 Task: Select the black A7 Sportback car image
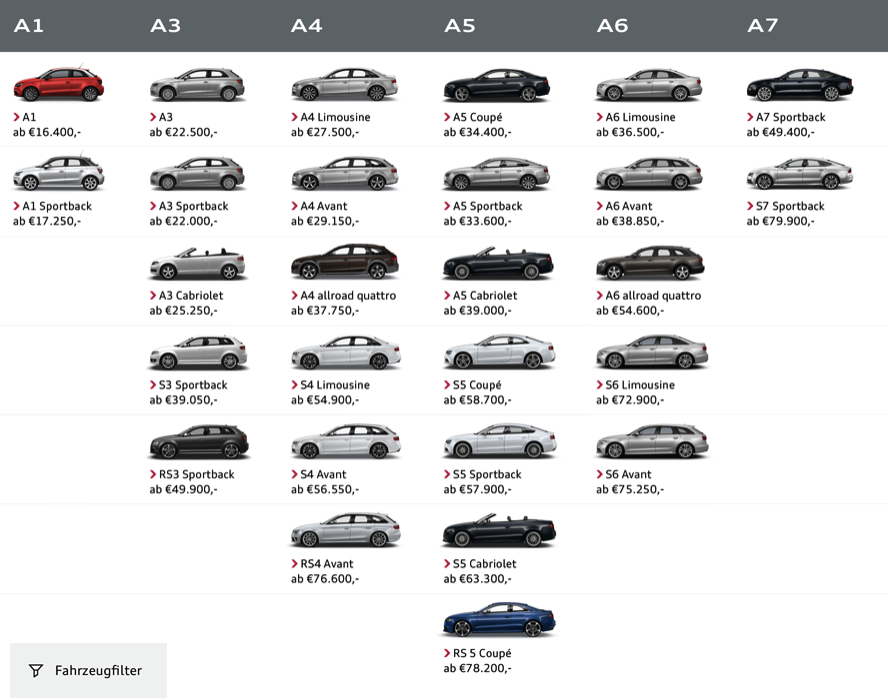800,85
